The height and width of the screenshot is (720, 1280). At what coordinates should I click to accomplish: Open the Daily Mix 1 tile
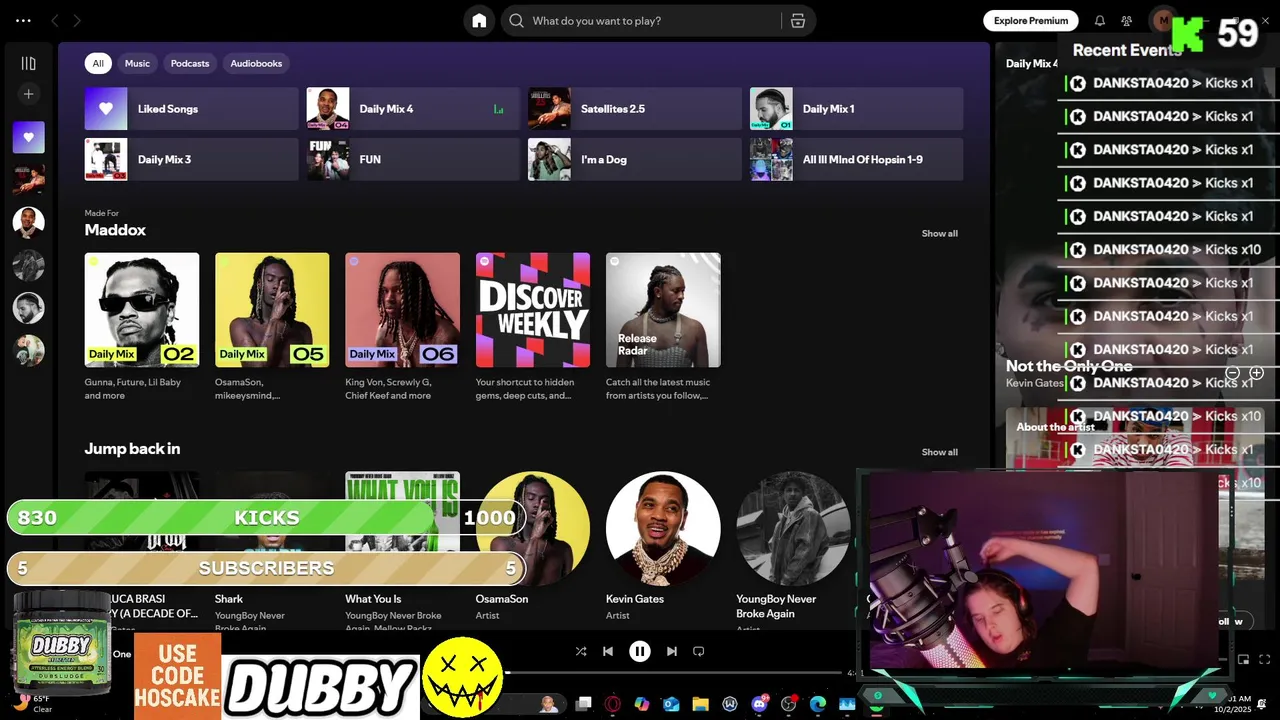click(857, 109)
